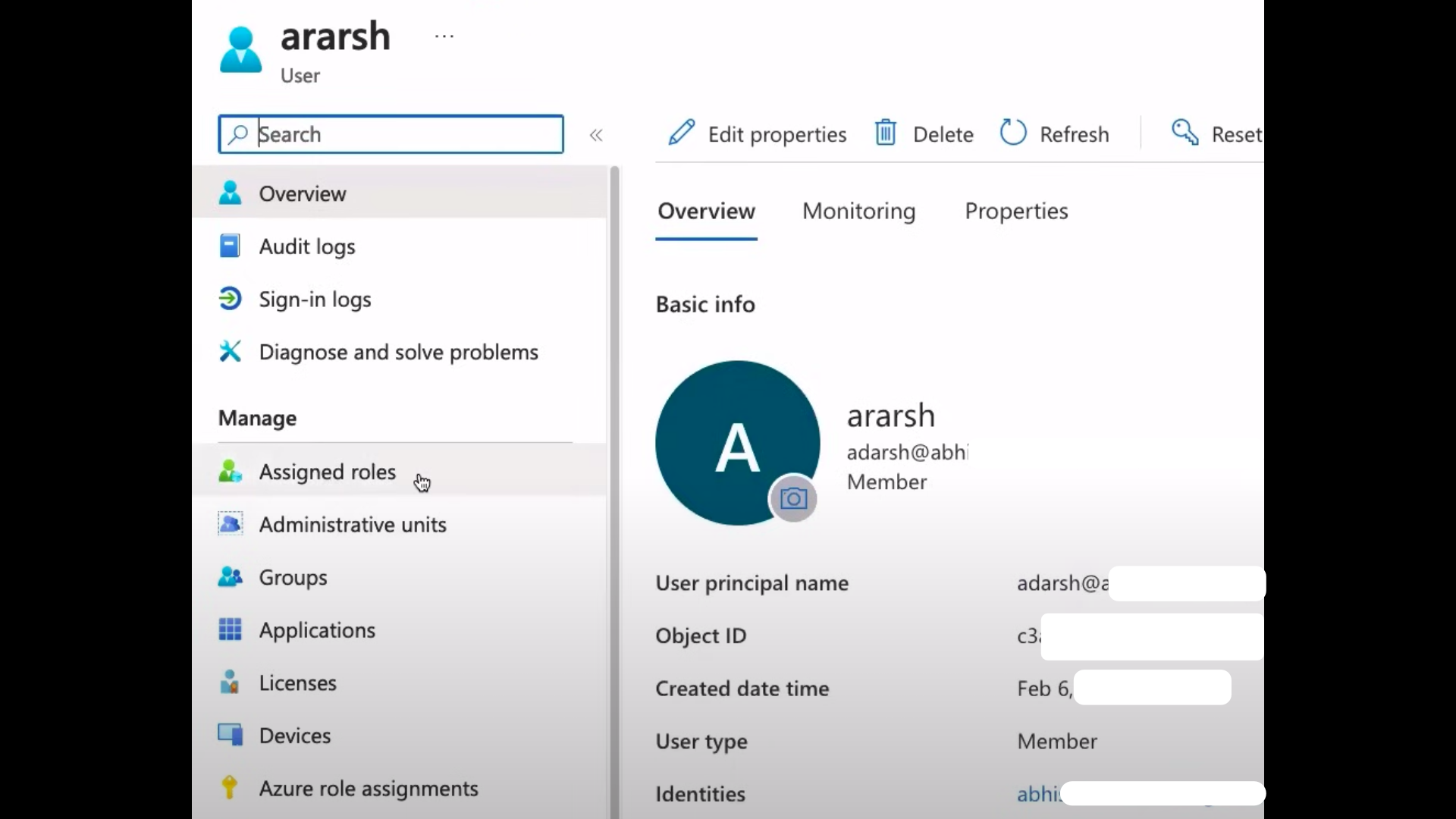Image resolution: width=1456 pixels, height=819 pixels.
Task: Open Azure role assignments item
Action: point(369,789)
